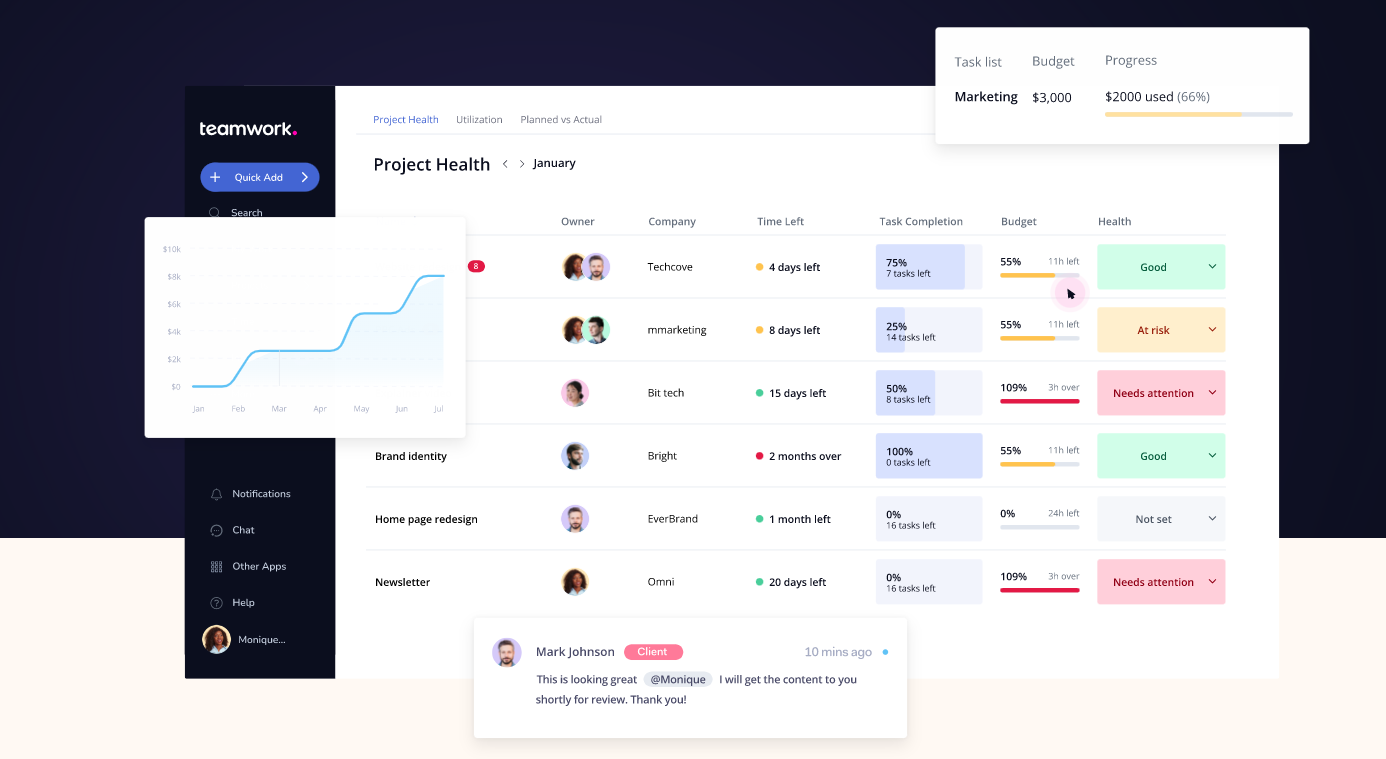Click the red 8 notification badge

pos(476,266)
